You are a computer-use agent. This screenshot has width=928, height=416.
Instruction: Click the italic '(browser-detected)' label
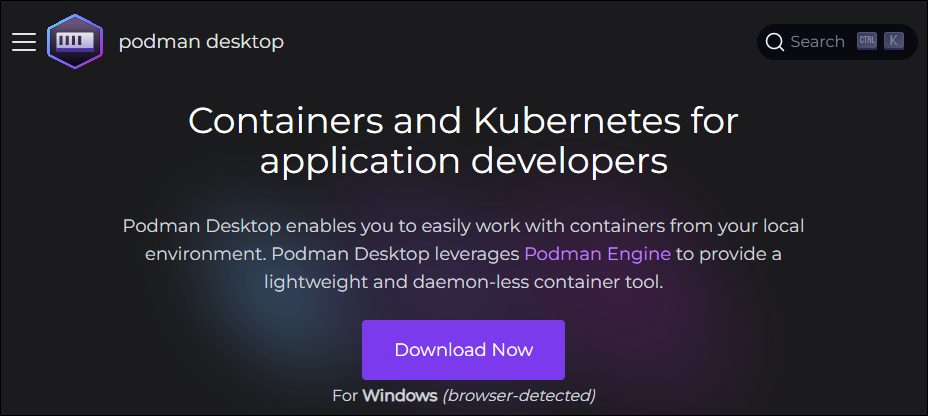click(x=519, y=395)
